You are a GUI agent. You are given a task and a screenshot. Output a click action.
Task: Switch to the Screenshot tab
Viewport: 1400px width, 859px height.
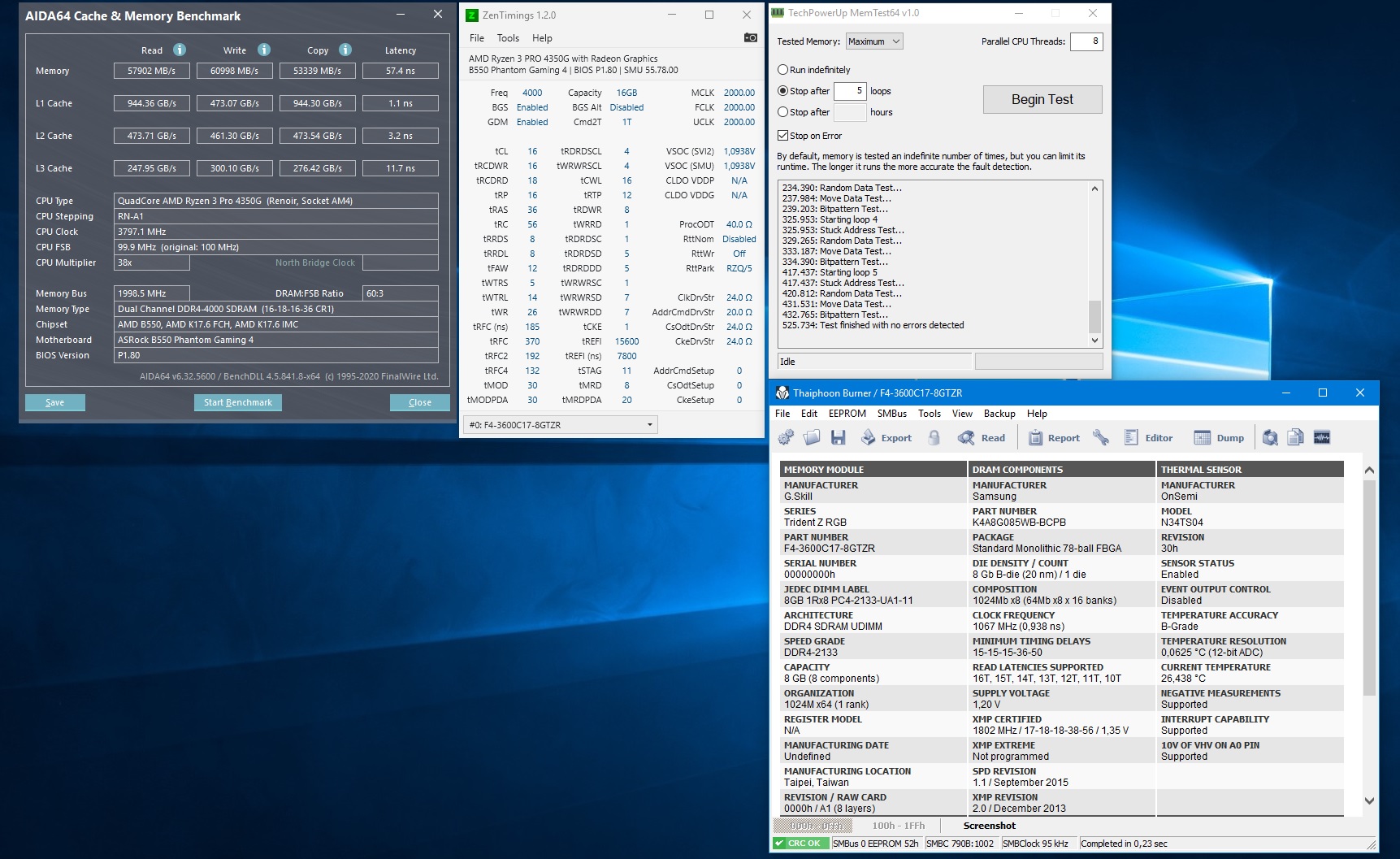[990, 826]
